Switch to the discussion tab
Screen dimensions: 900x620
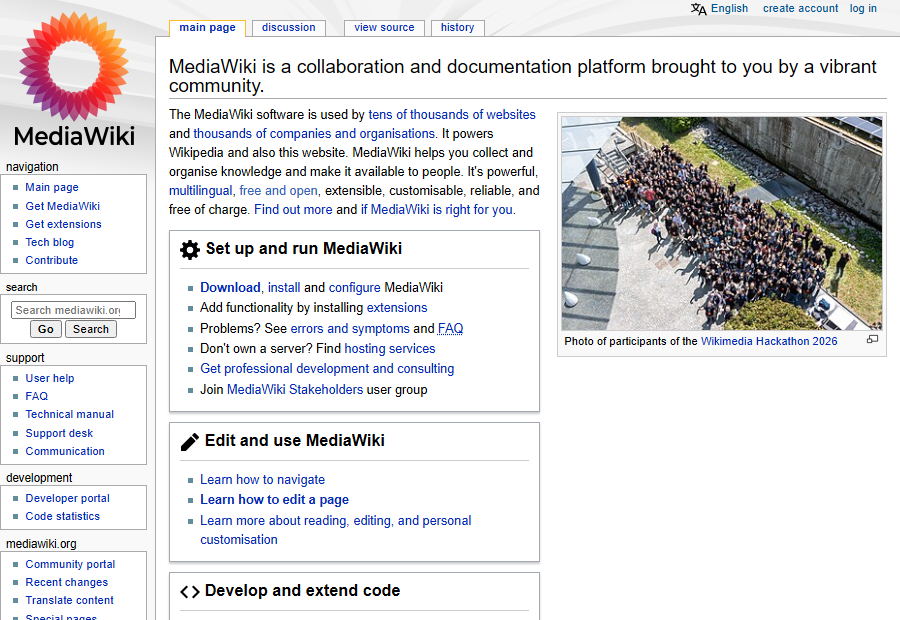click(289, 28)
